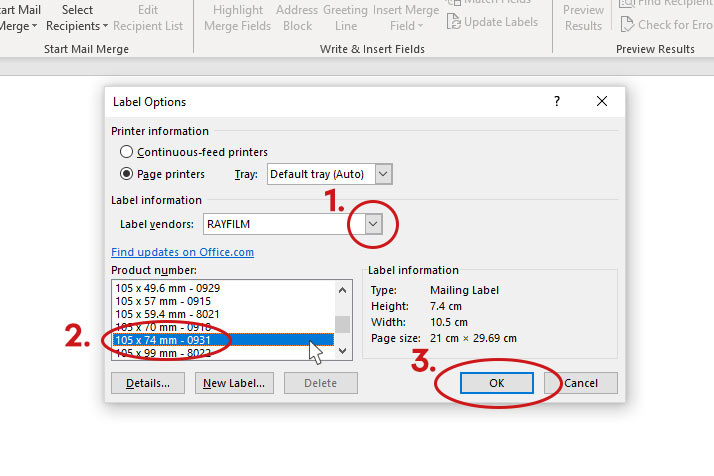Click the product list scrollbar thumb

(x=343, y=324)
